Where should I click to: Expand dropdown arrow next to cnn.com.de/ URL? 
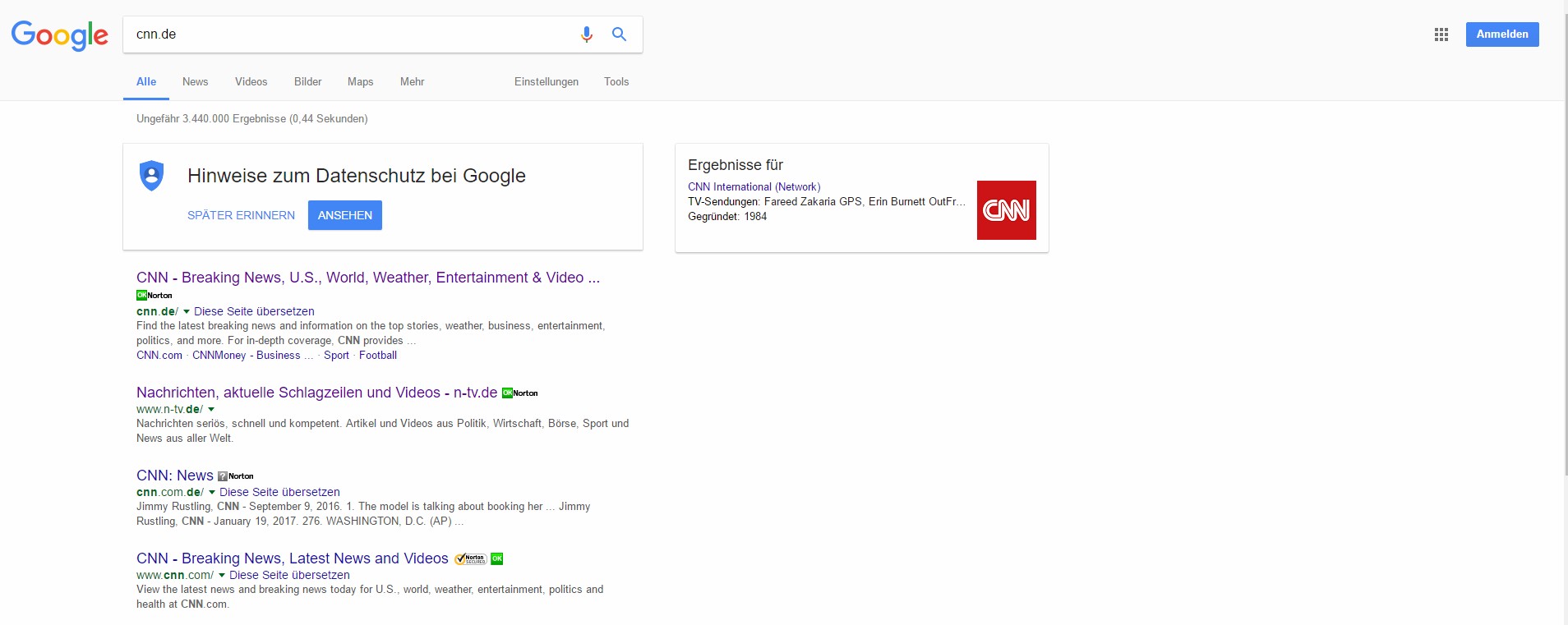212,493
